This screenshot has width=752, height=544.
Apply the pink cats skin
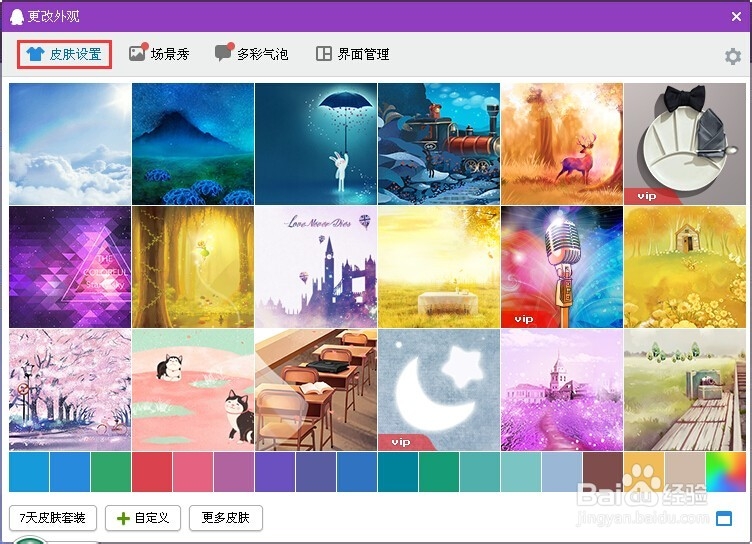pos(193,390)
